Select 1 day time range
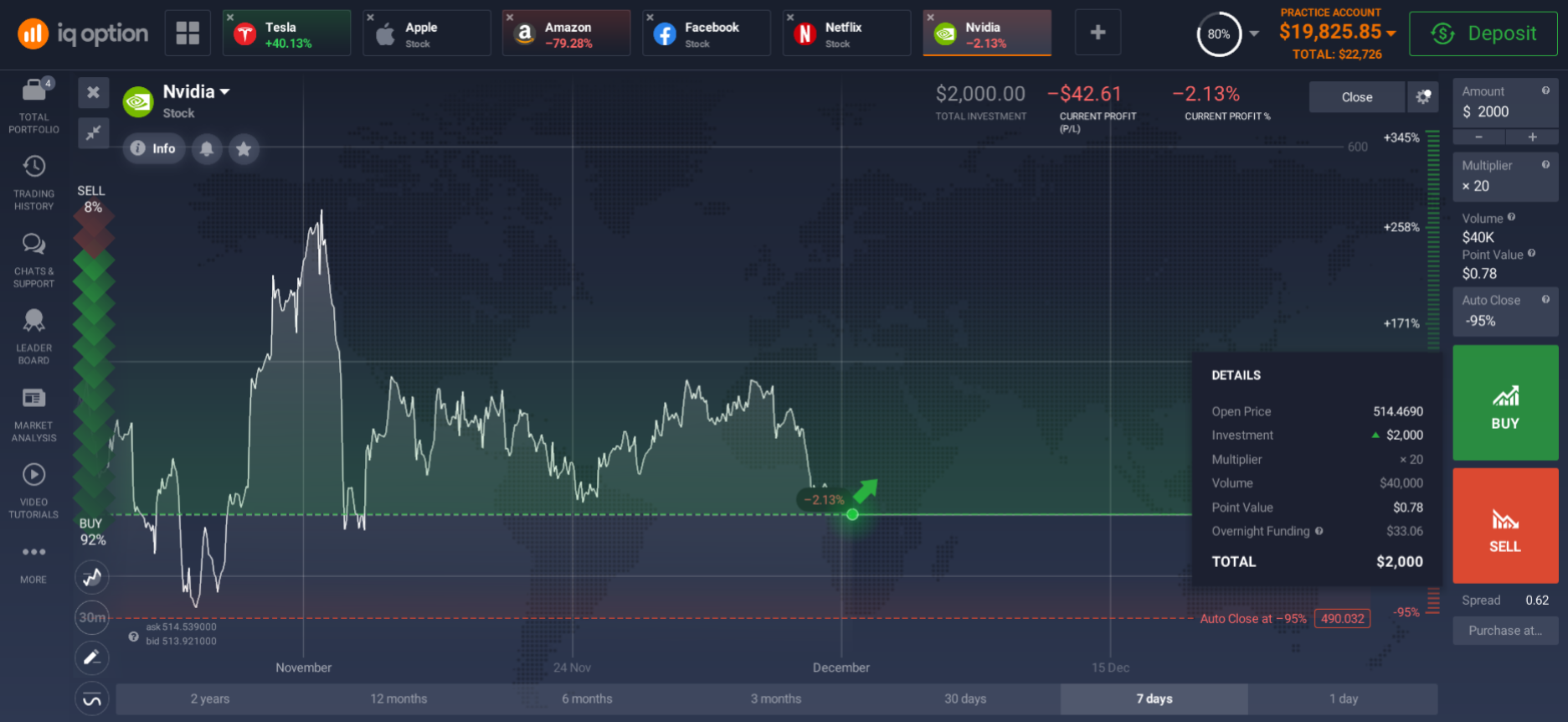This screenshot has width=1568, height=722. coord(1344,699)
